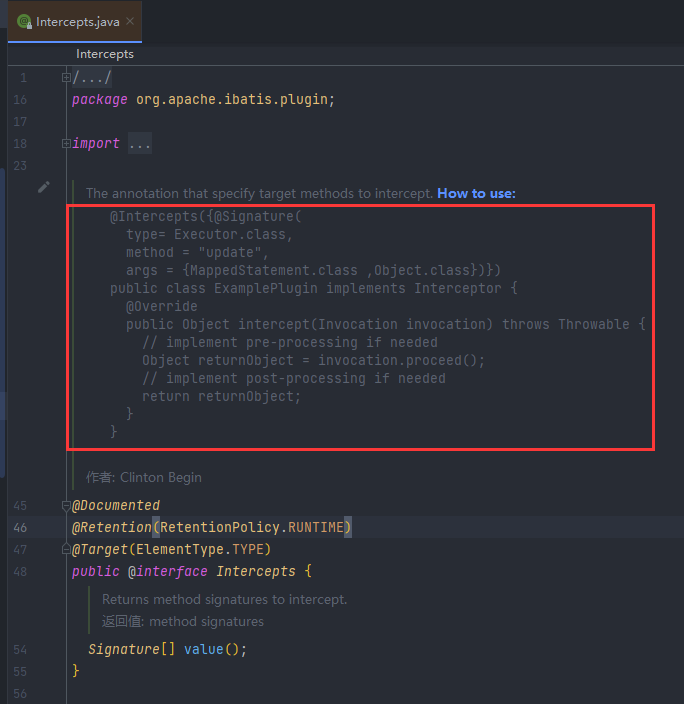Click the @Documented annotation
The width and height of the screenshot is (684, 704).
[116, 506]
